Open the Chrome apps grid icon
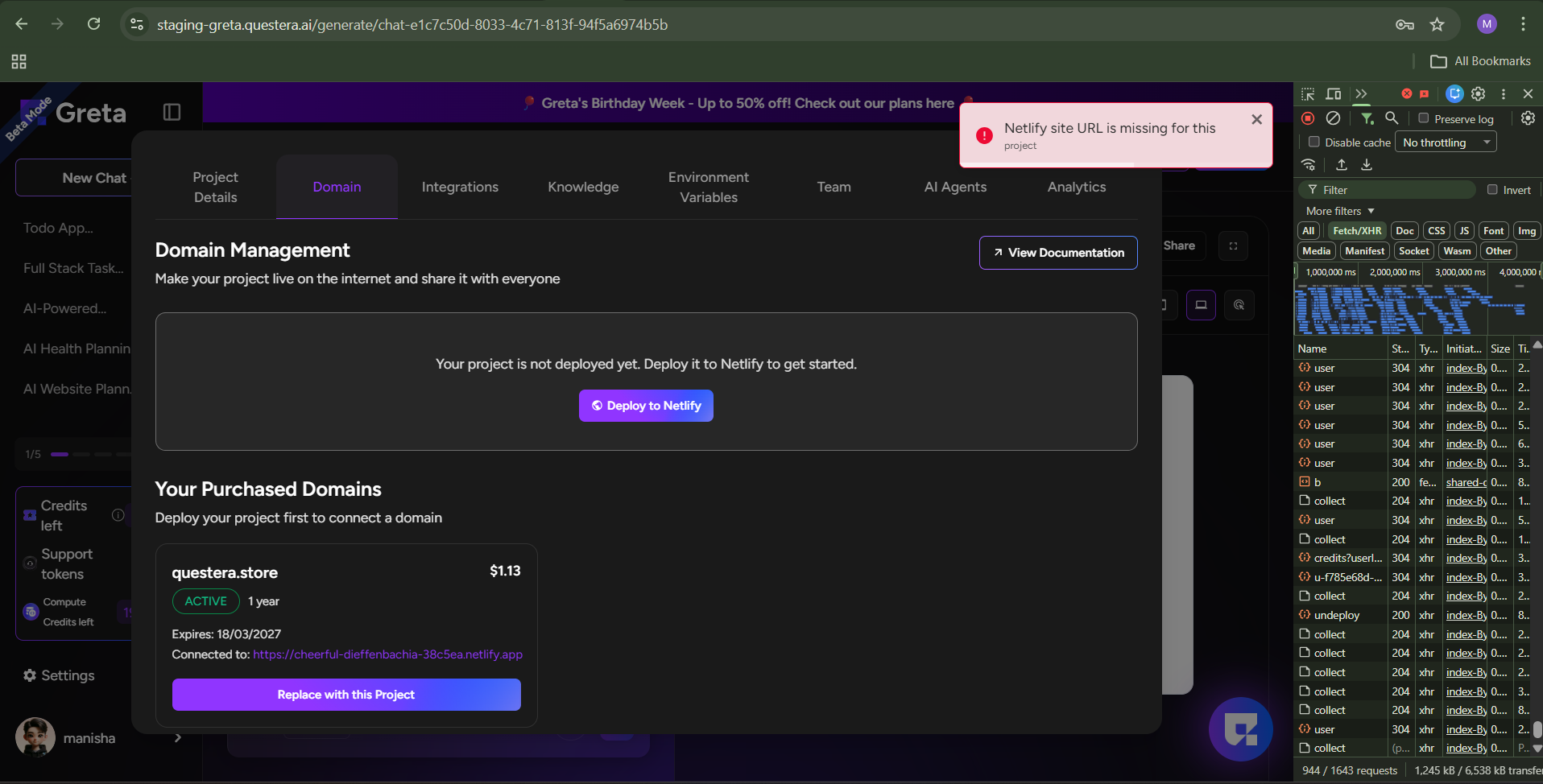 19,61
